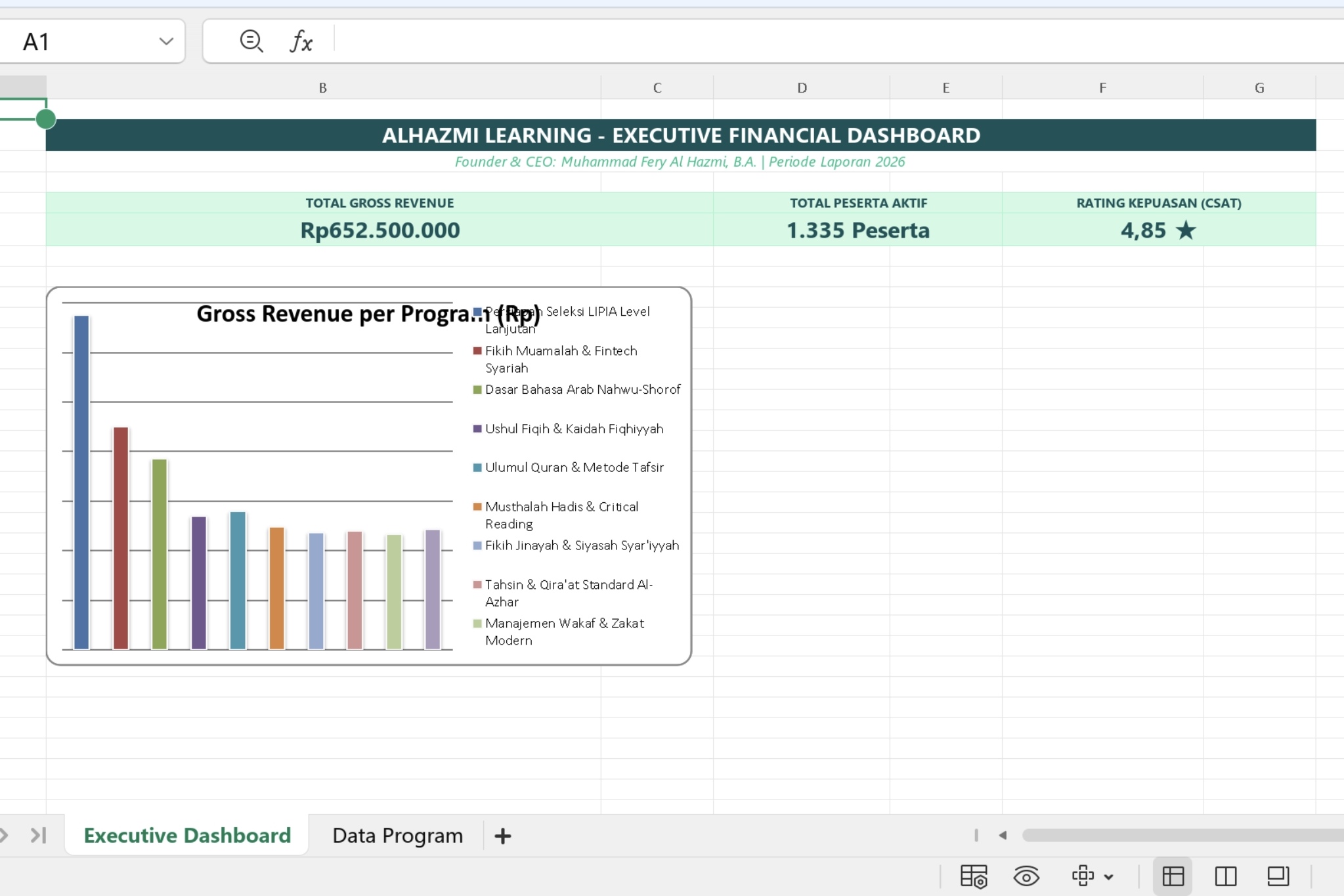This screenshot has height=896, width=1344.
Task: Switch to Page Layout view icon
Action: [1278, 876]
